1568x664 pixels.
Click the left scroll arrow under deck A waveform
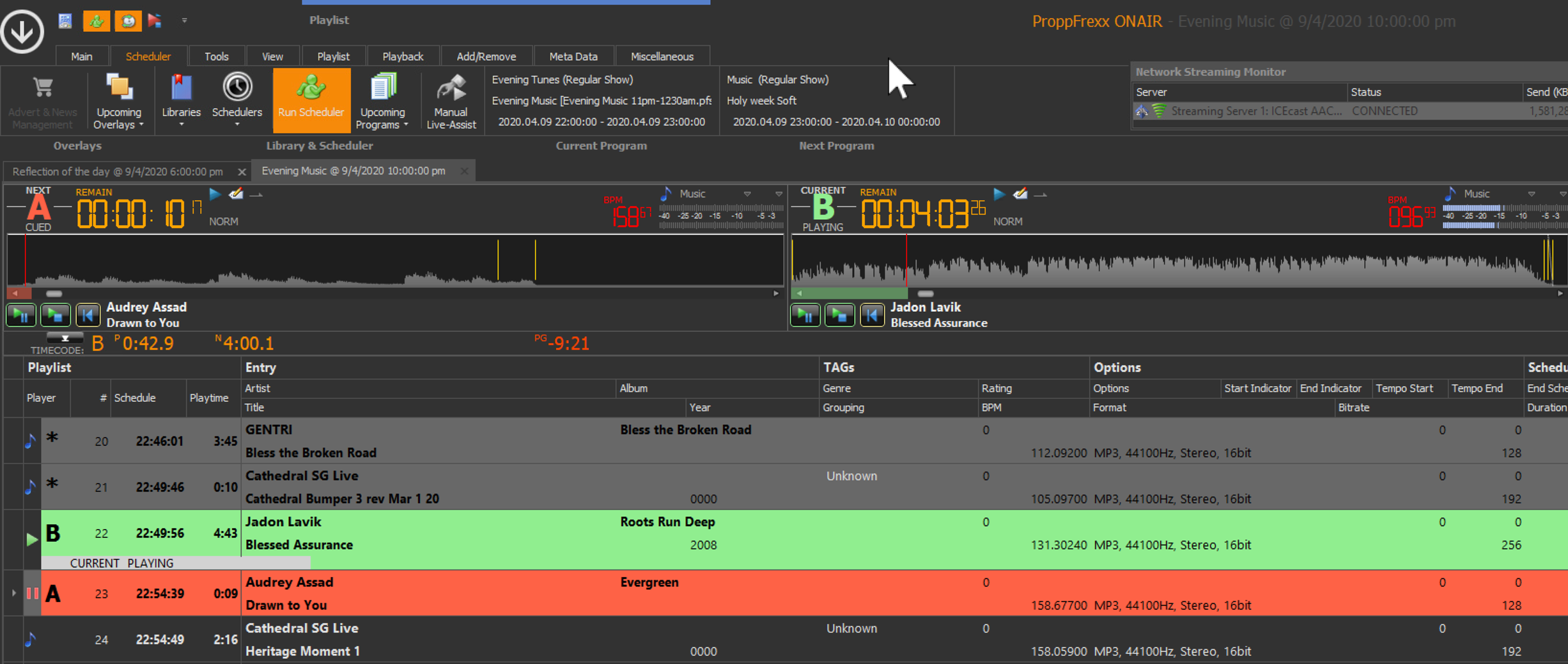[15, 293]
